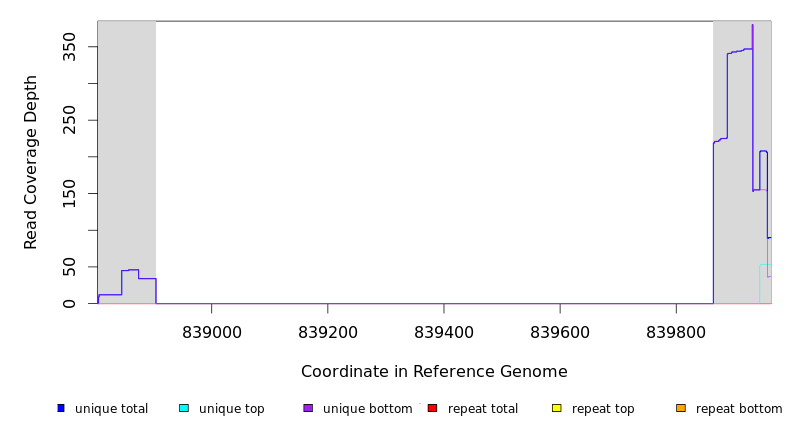Screen dimensions: 792x432
Task: Click the "unique total" legend label
Action: click(111, 409)
